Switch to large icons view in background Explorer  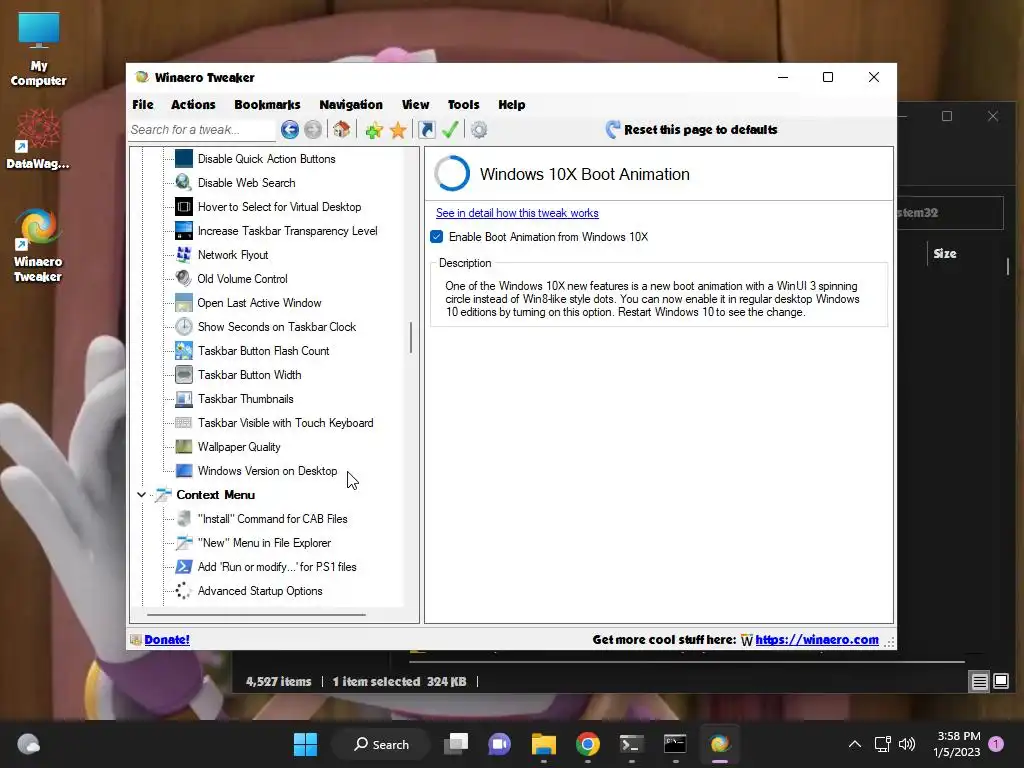1001,681
